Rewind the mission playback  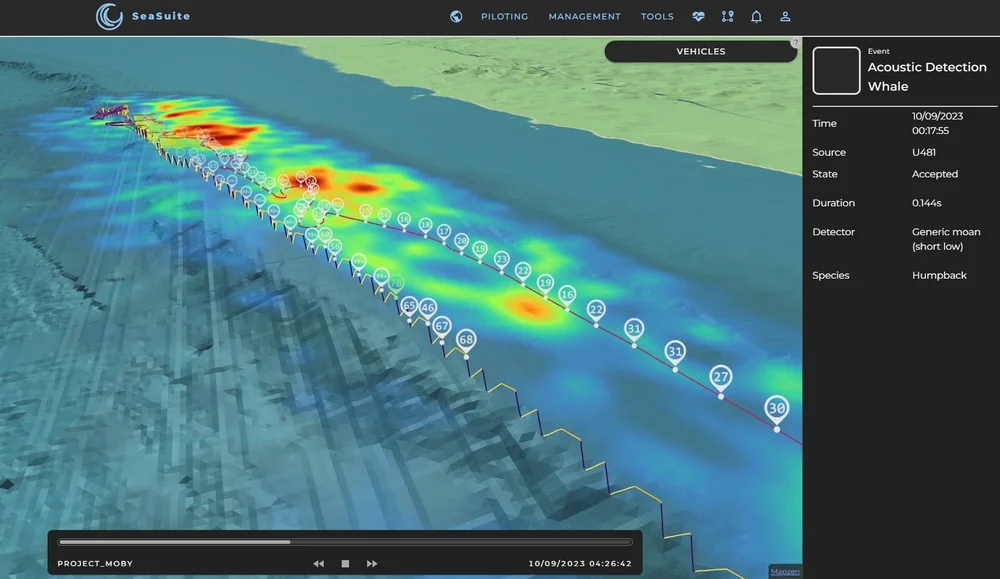click(318, 564)
